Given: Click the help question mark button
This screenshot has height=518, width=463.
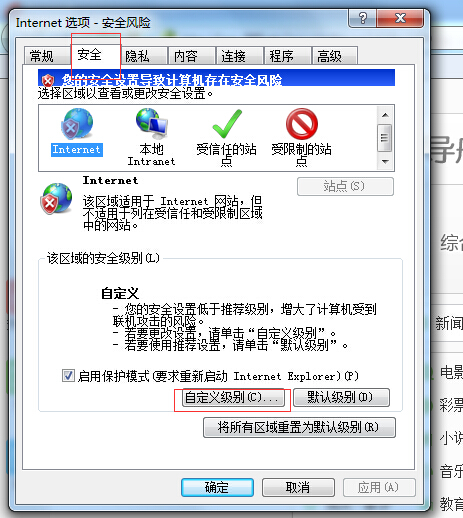Looking at the screenshot, I should [362, 18].
